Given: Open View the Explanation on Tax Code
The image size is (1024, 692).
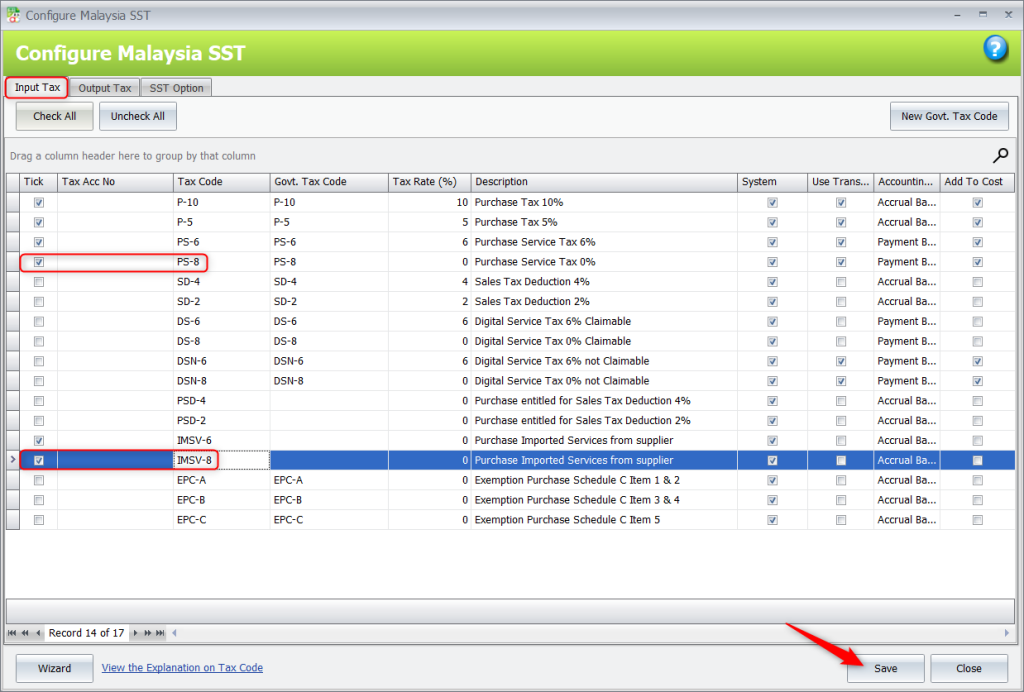Looking at the screenshot, I should coord(181,668).
